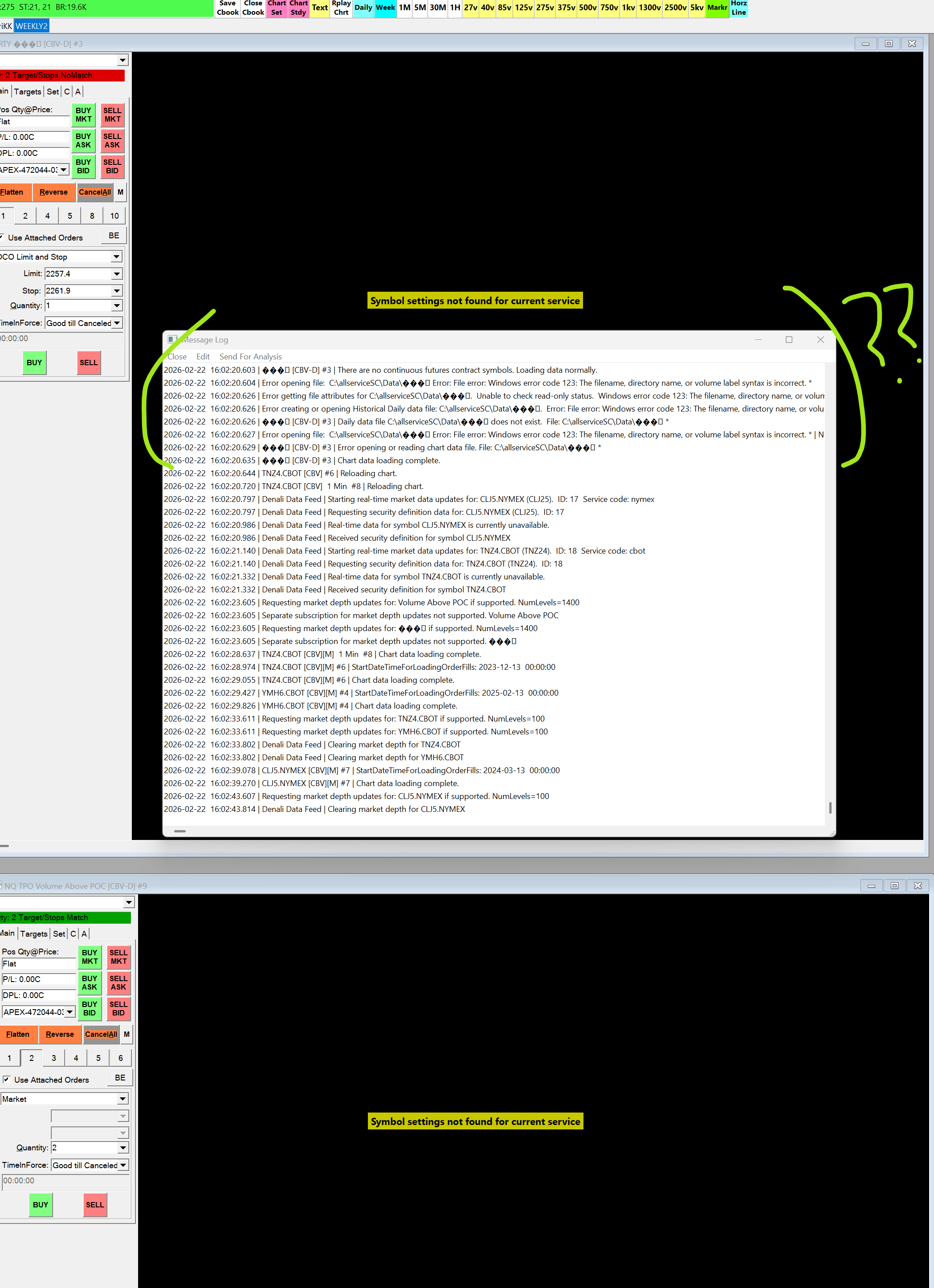Switch to the Targets tab in top trade window
The width and height of the screenshot is (934, 1288).
point(27,91)
